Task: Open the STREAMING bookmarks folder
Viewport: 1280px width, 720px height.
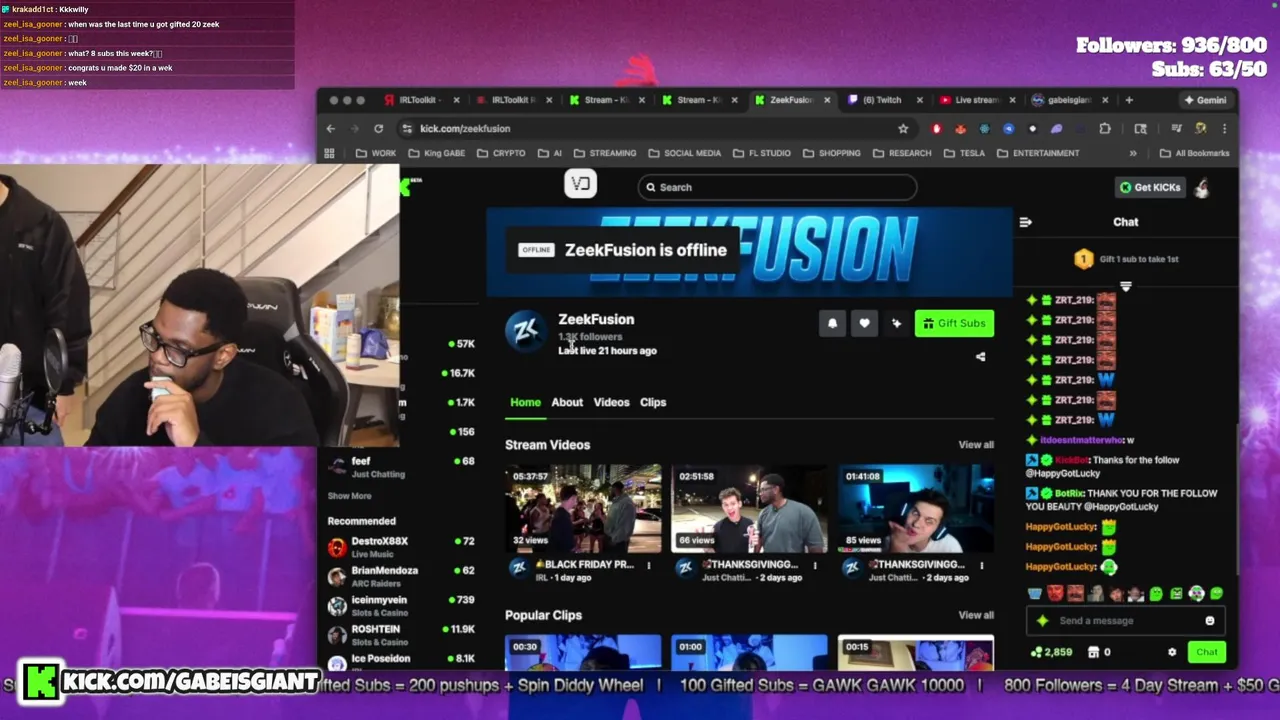Action: click(604, 153)
